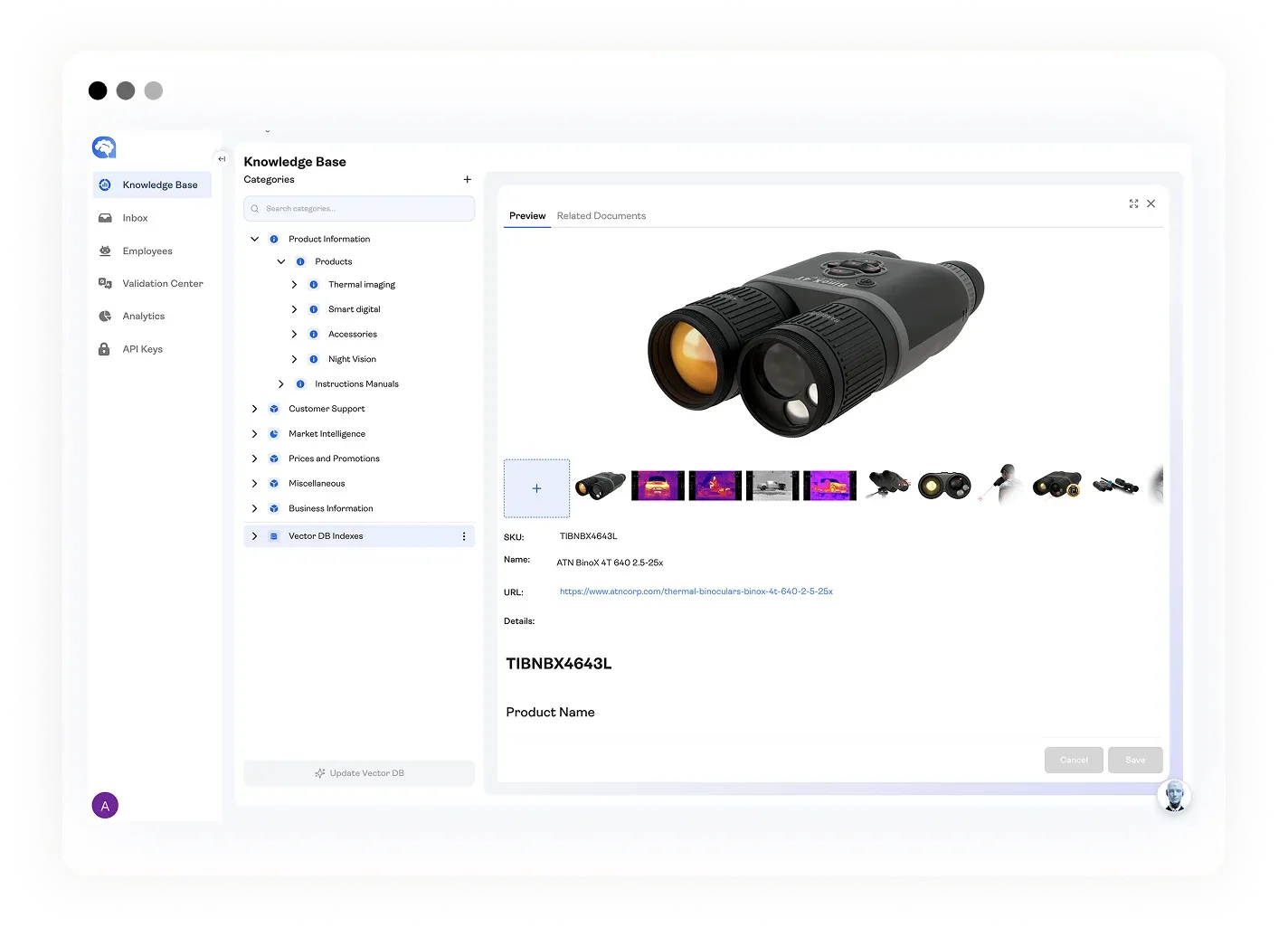Image resolution: width=1288 pixels, height=927 pixels.
Task: Switch to Related Documents tab
Action: [x=601, y=216]
